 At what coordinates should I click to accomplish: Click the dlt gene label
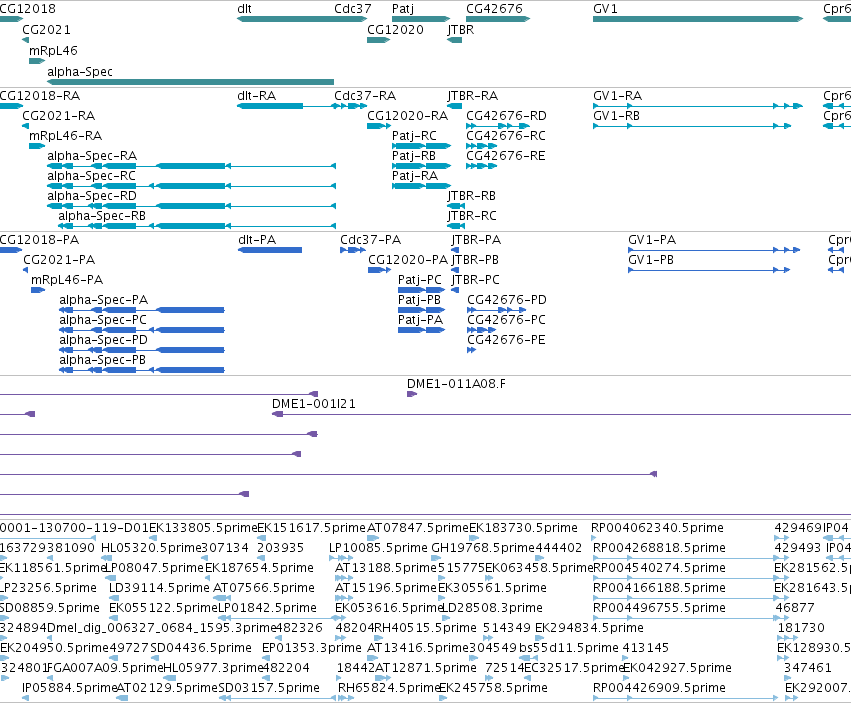tap(244, 9)
